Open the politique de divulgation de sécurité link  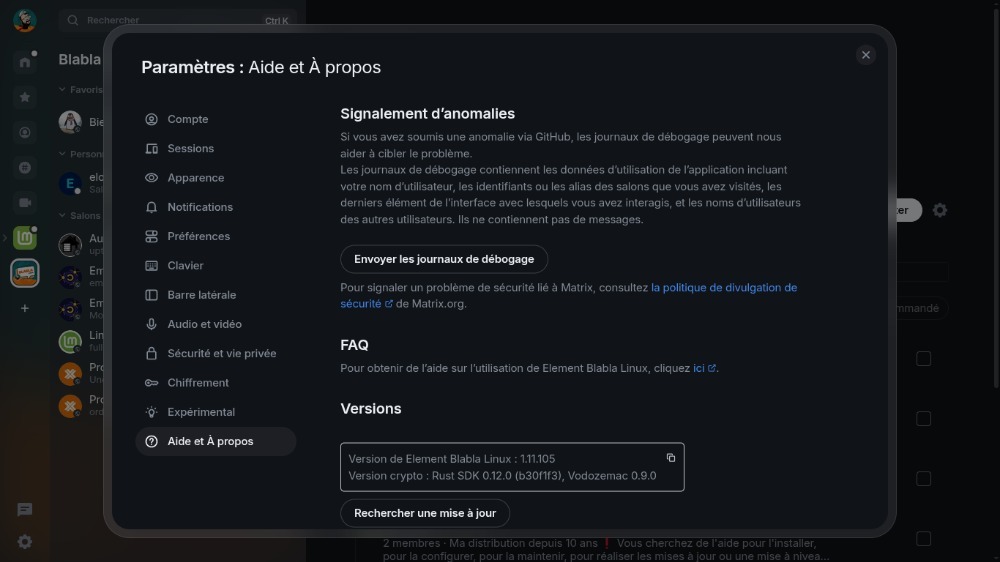[x=723, y=288]
